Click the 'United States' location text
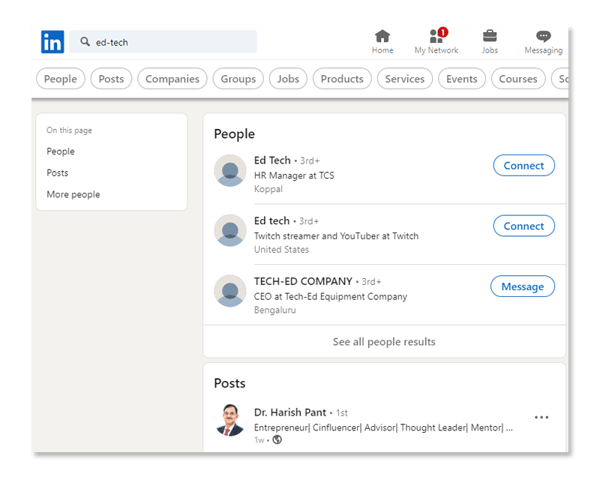This screenshot has width=600, height=477. [x=281, y=249]
